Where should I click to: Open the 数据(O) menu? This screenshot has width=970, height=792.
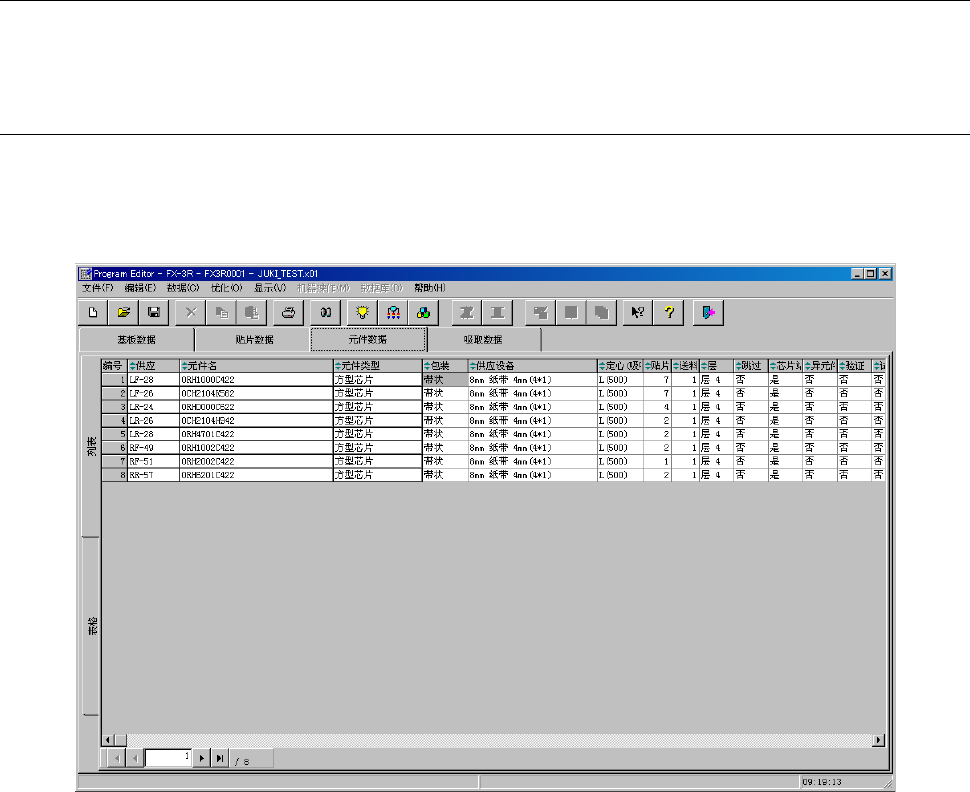(x=183, y=288)
